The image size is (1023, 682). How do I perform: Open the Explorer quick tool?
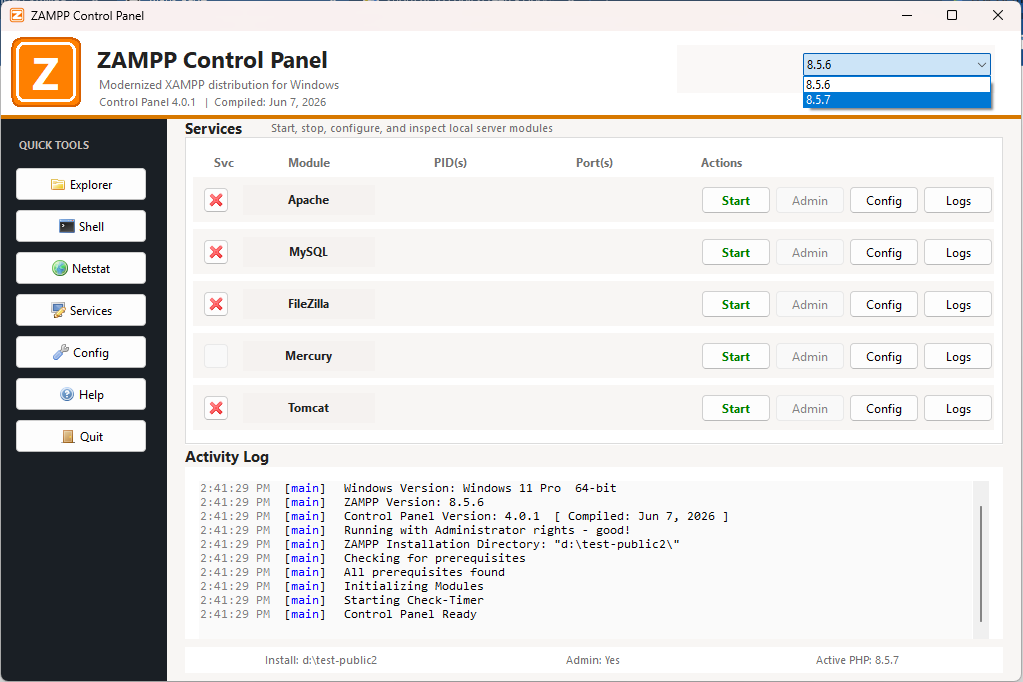coord(81,184)
